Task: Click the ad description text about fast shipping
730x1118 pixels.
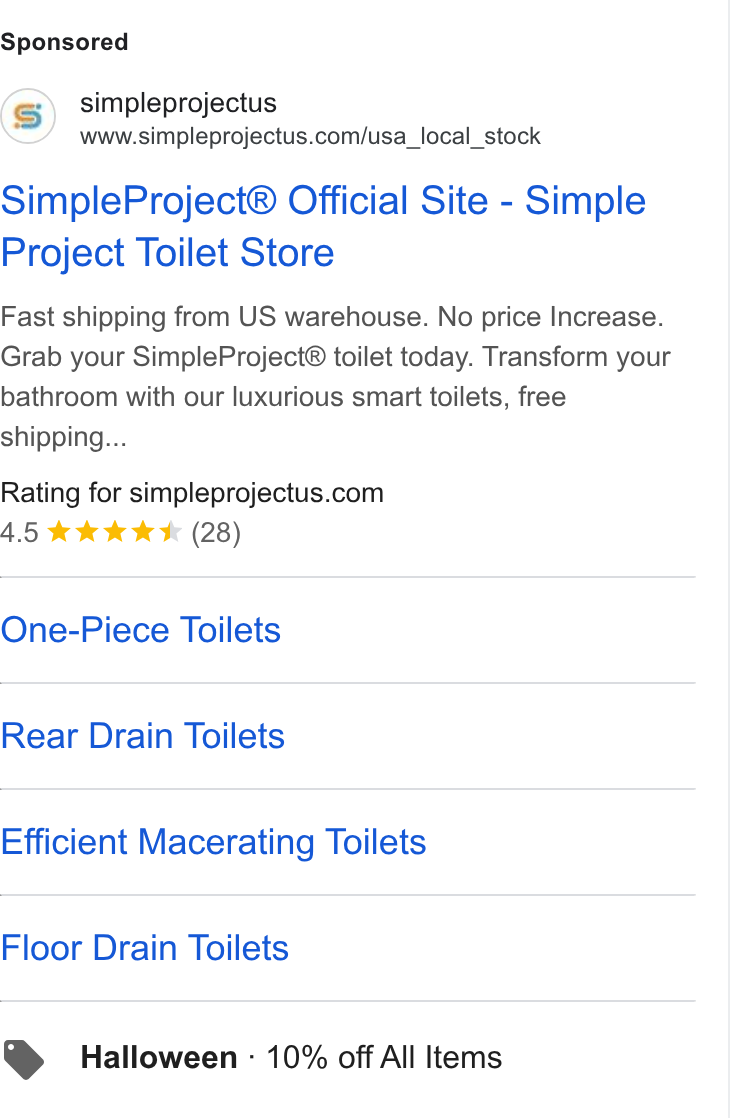Action: tap(335, 376)
